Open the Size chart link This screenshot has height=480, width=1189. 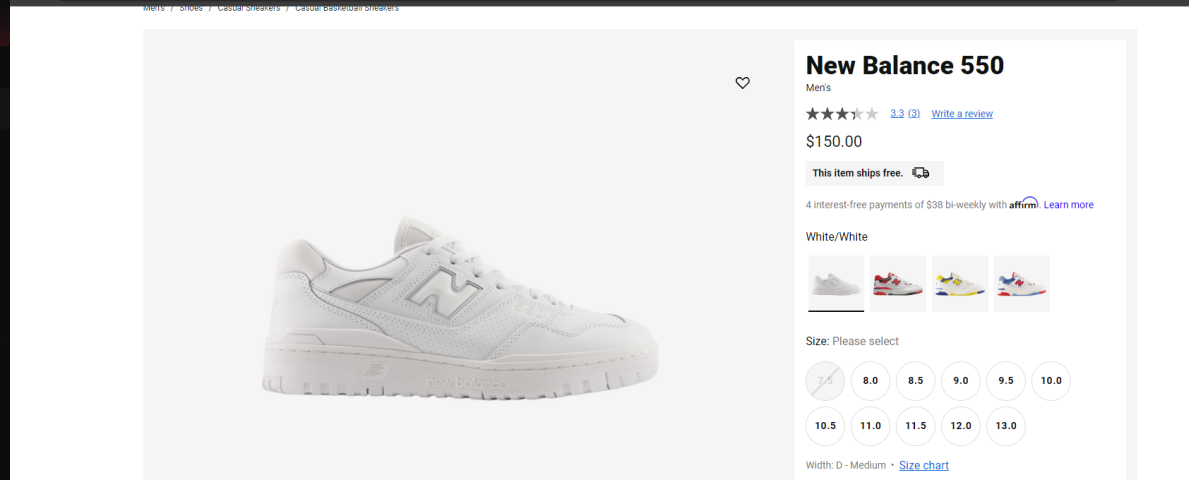point(924,466)
